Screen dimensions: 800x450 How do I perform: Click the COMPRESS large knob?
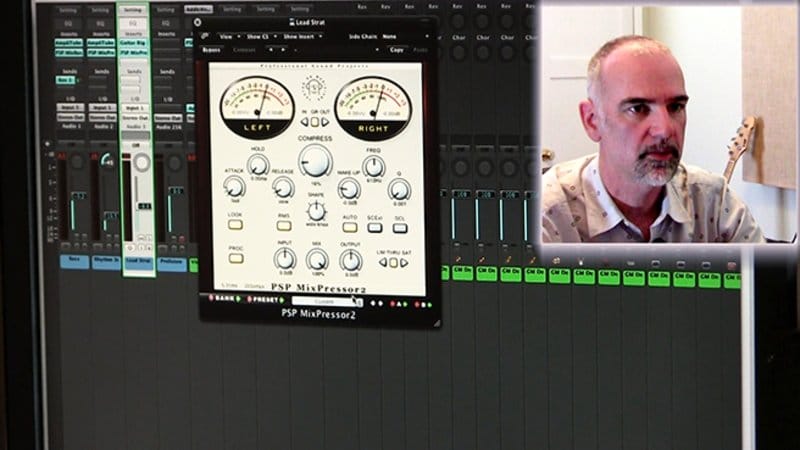click(x=315, y=161)
